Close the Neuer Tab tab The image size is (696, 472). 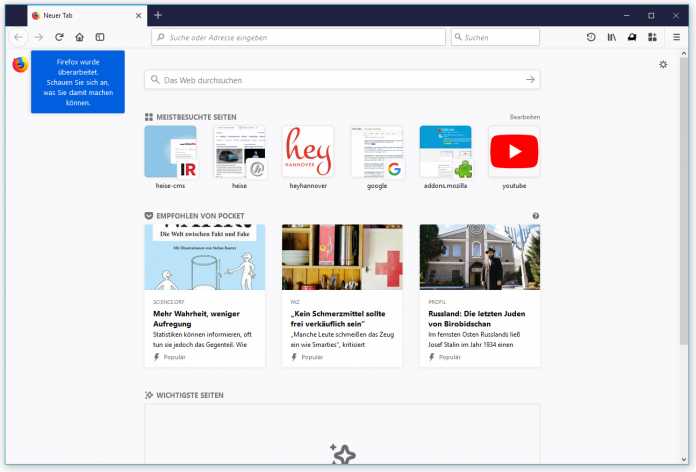[x=137, y=16]
